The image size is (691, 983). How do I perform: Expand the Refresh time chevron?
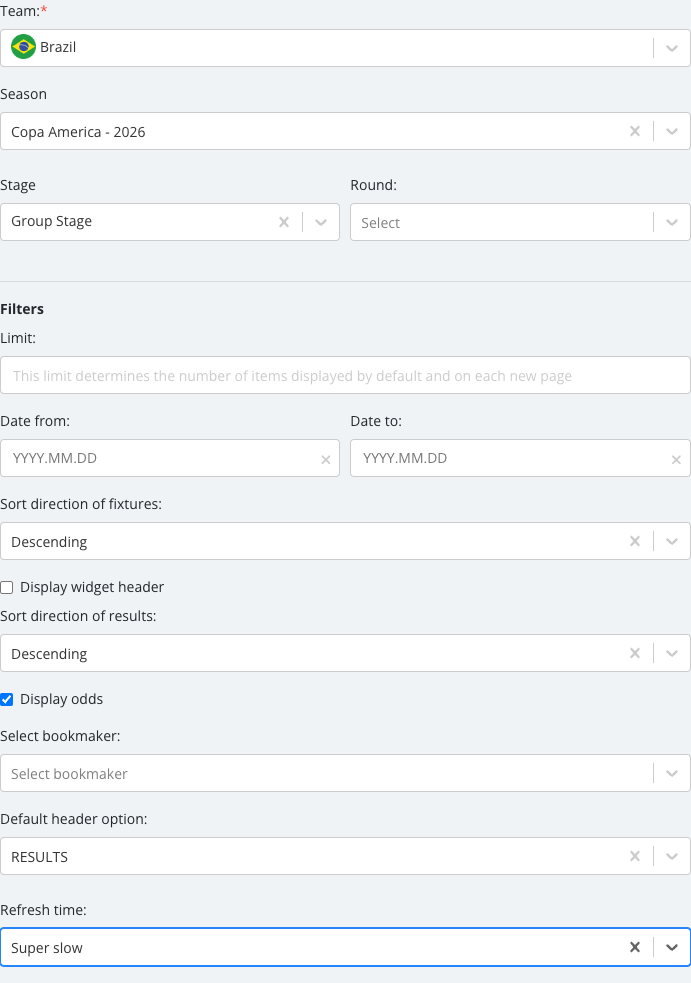tap(672, 948)
